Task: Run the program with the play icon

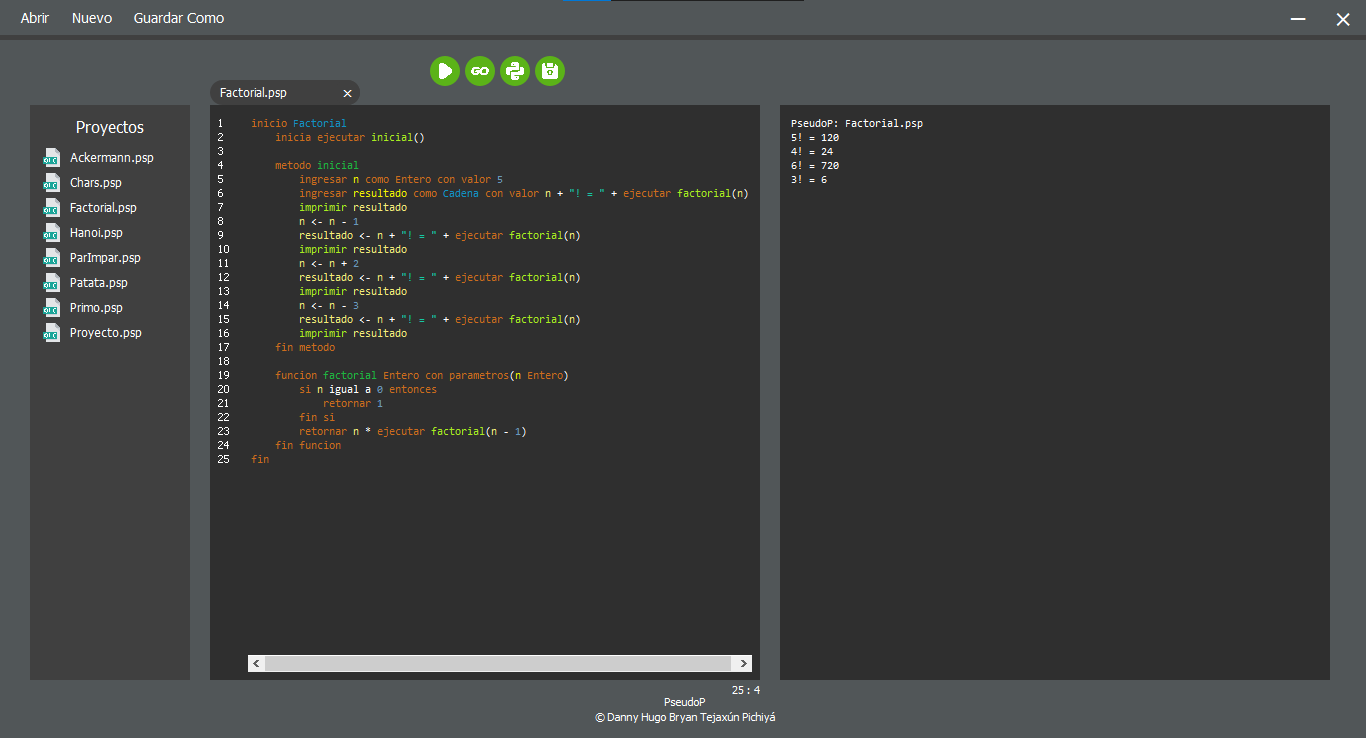Action: point(445,71)
